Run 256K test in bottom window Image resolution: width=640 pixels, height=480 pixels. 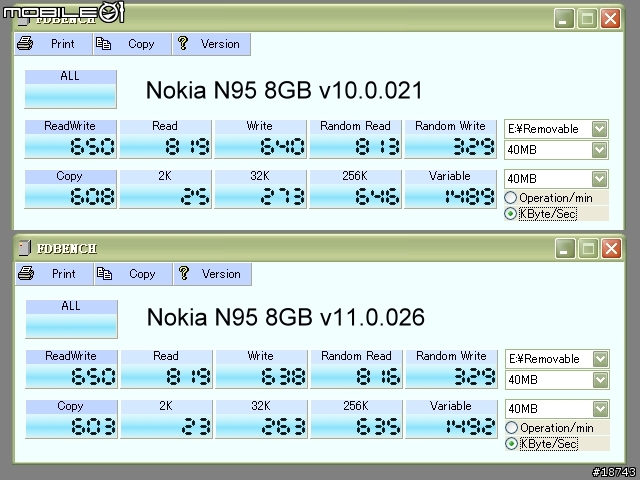(356, 419)
